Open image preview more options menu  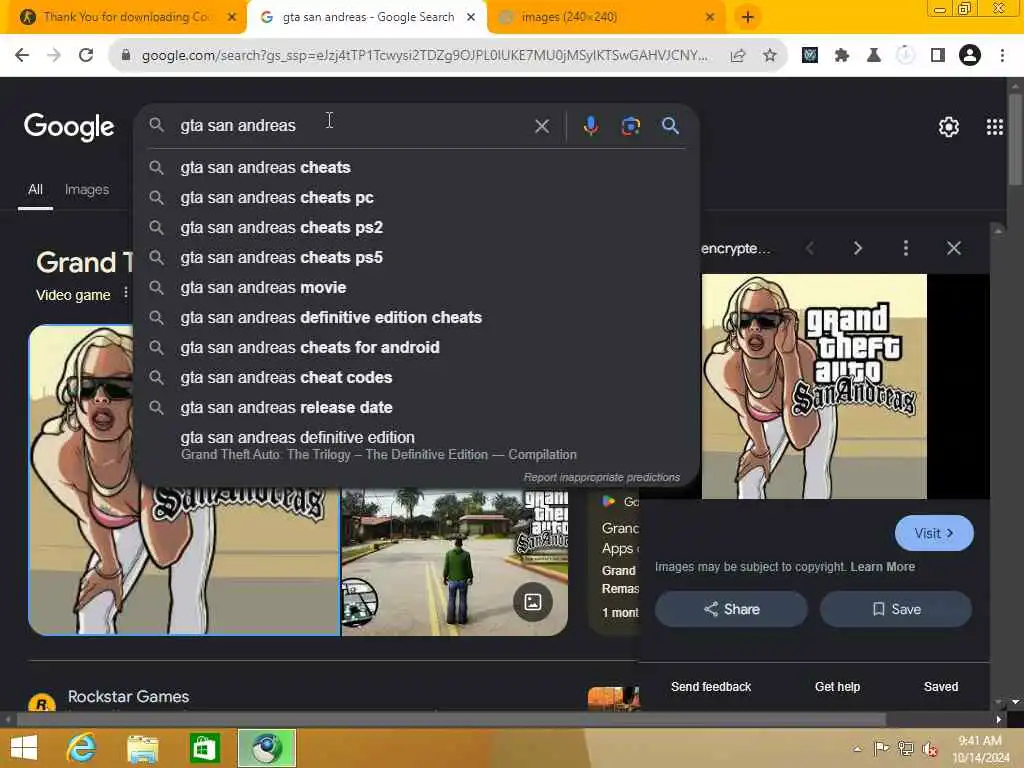tap(906, 248)
